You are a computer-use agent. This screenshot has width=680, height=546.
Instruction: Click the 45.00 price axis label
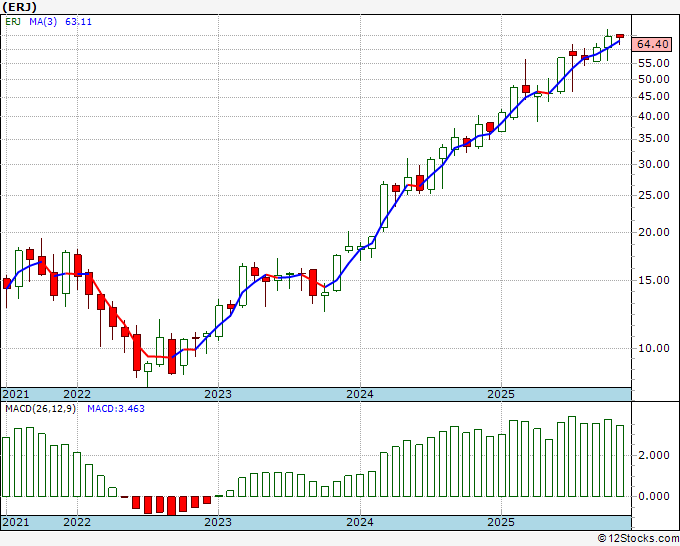click(x=654, y=97)
